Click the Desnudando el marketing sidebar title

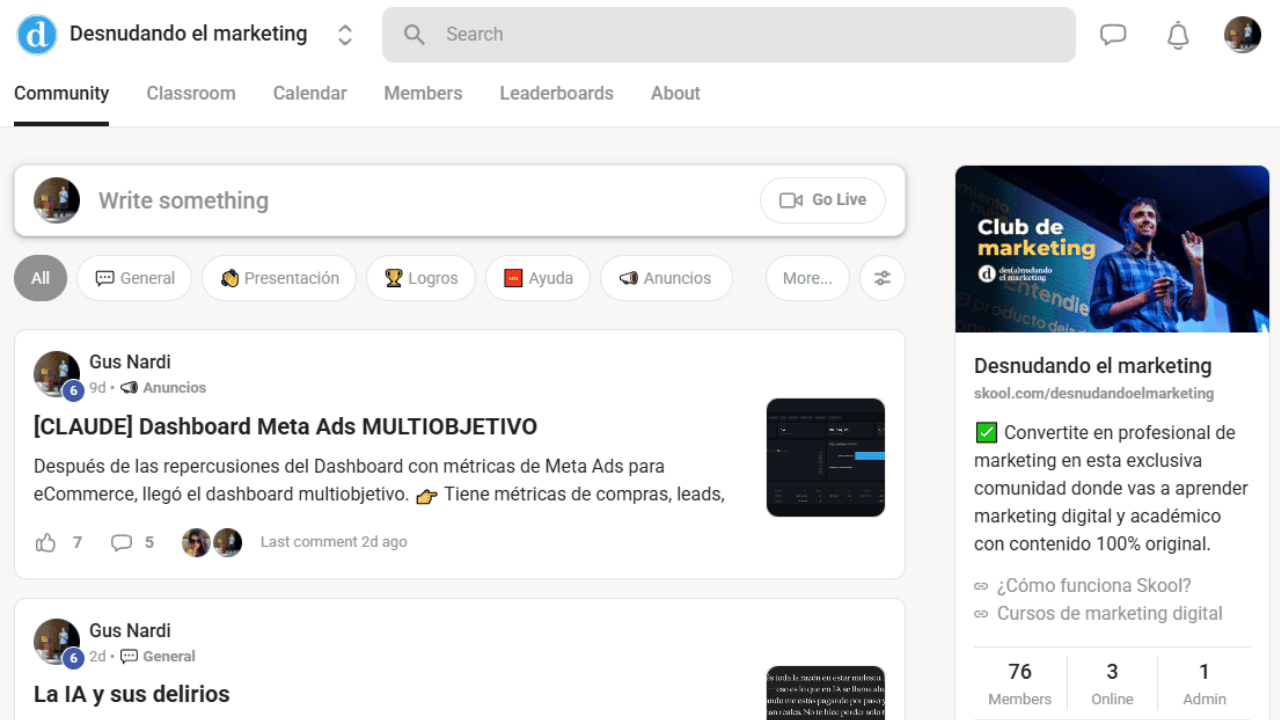[1093, 366]
